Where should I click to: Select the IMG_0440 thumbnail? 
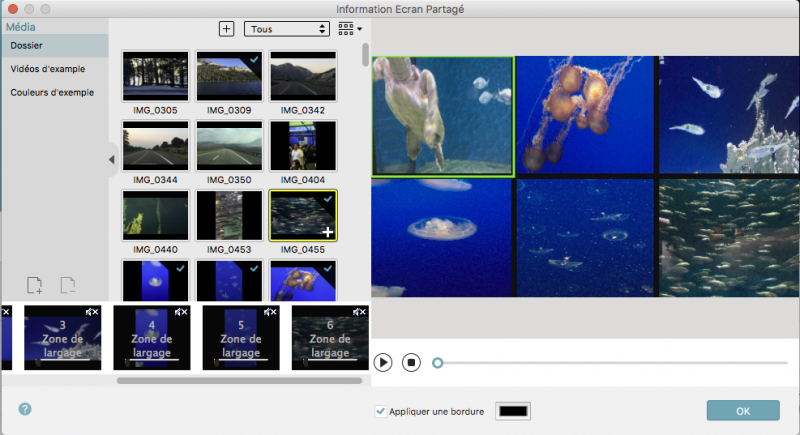point(155,215)
